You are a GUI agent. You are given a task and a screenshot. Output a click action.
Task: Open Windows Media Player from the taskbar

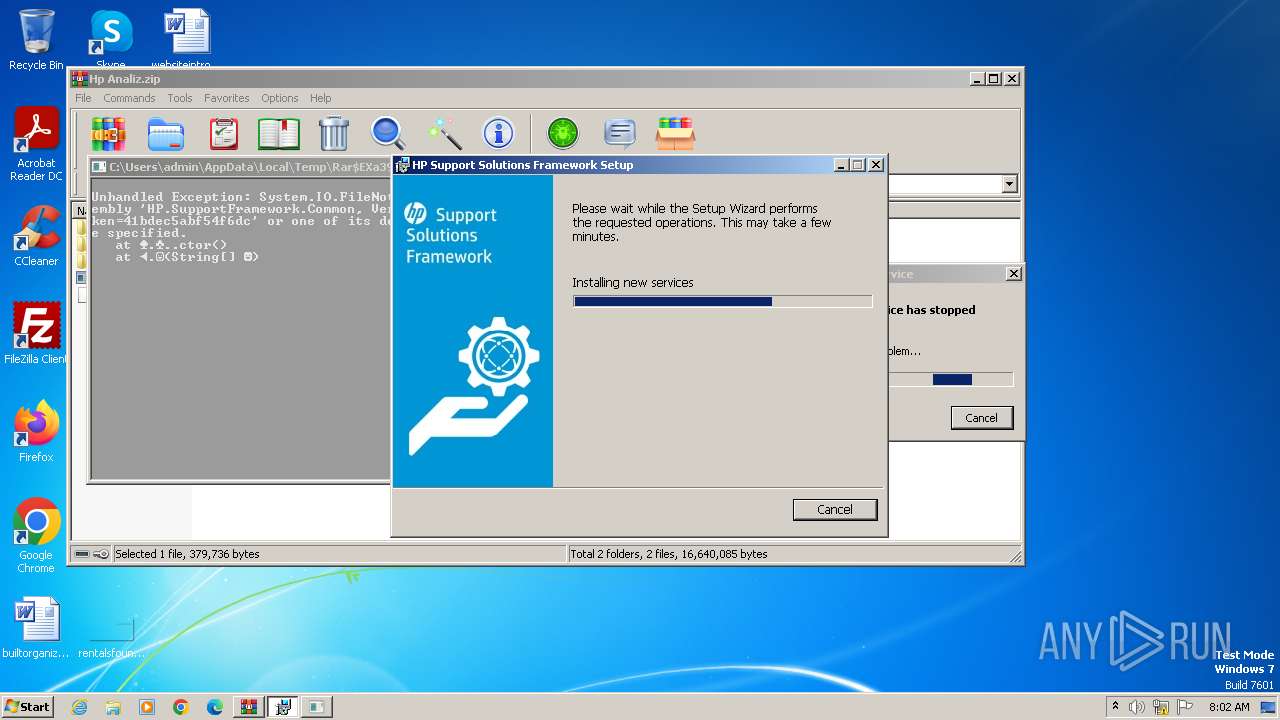[x=147, y=707]
